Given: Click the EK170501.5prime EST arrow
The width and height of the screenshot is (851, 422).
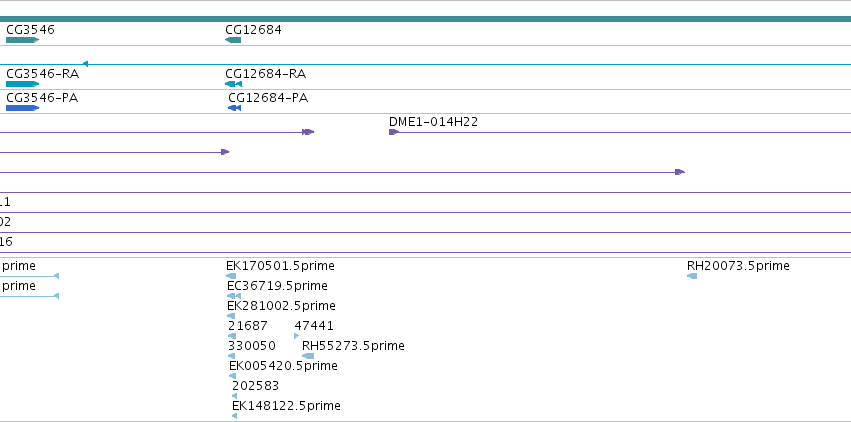Looking at the screenshot, I should pos(231,276).
